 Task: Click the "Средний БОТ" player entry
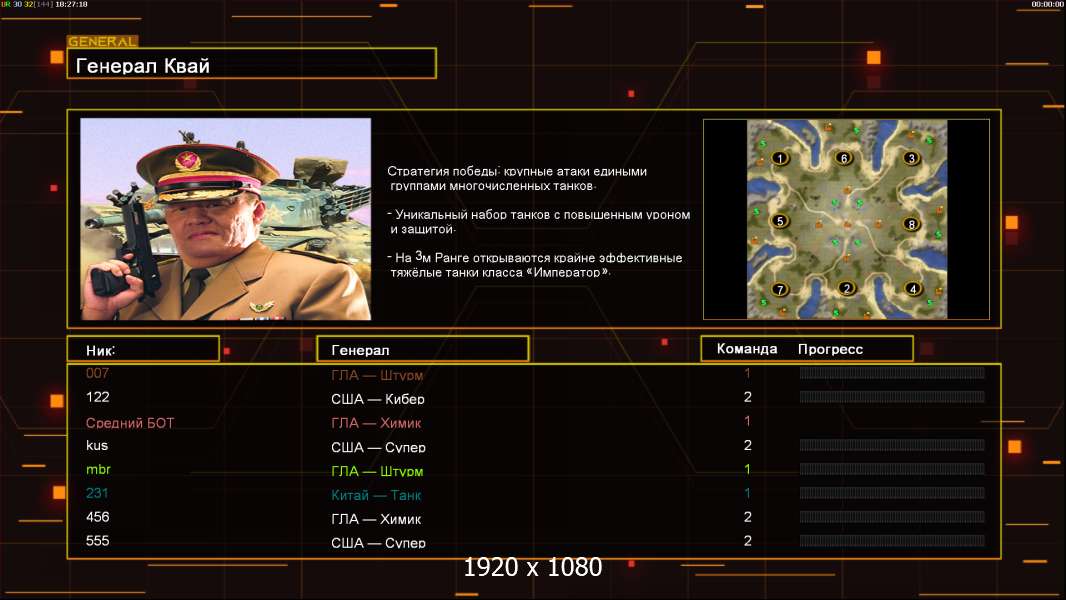pyautogui.click(x=130, y=423)
